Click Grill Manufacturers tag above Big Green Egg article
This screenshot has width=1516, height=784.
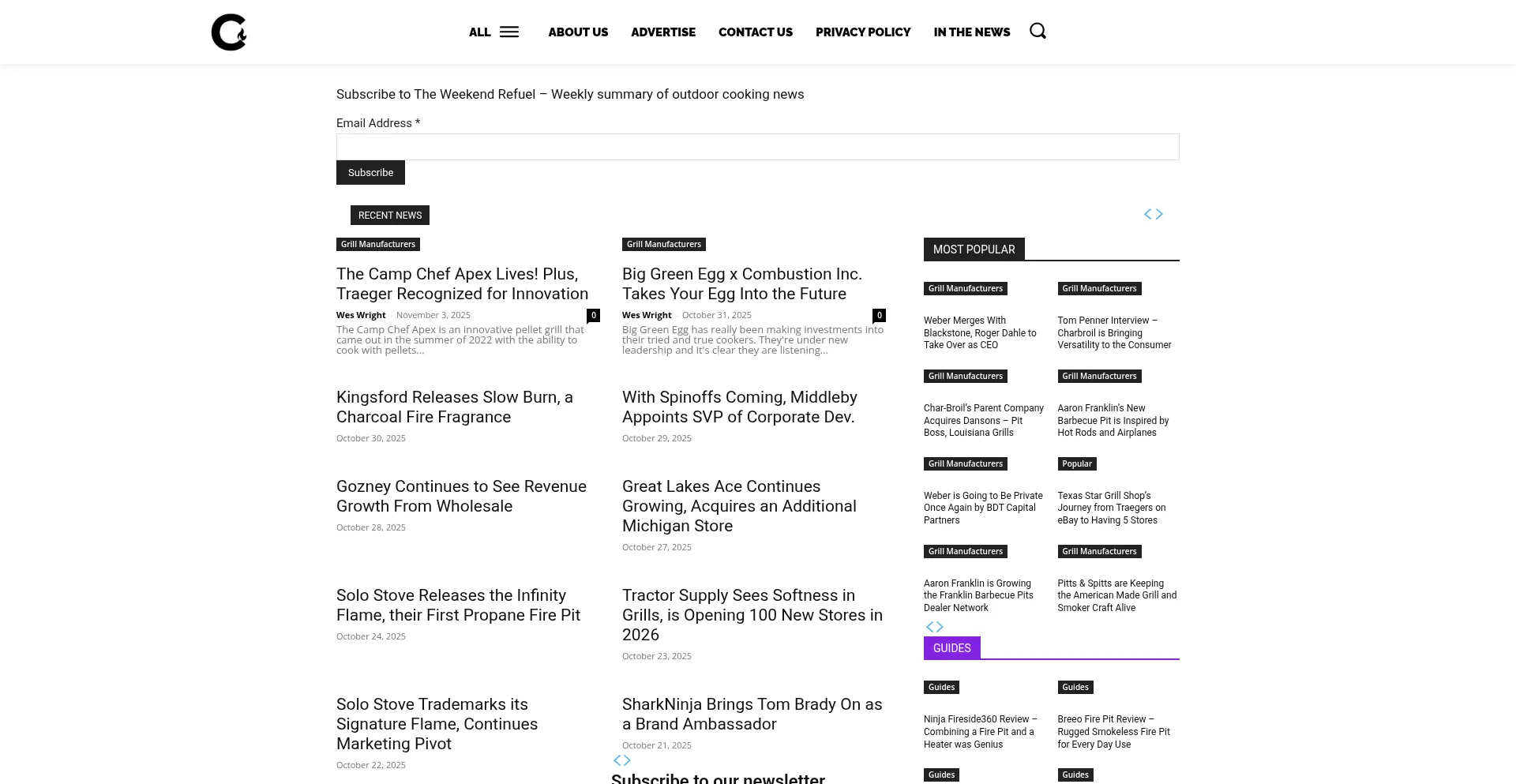point(664,245)
